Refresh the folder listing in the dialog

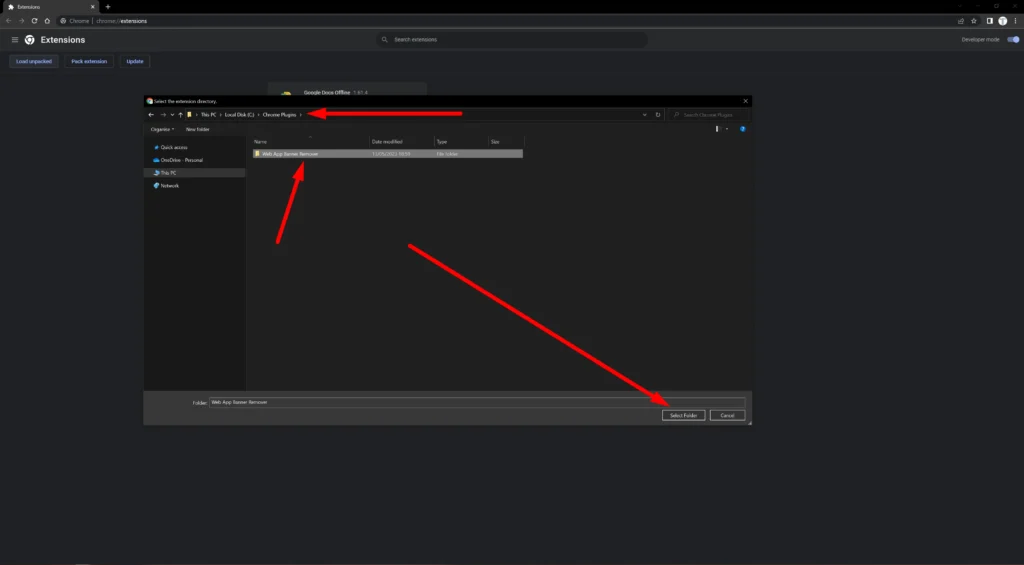pos(658,115)
